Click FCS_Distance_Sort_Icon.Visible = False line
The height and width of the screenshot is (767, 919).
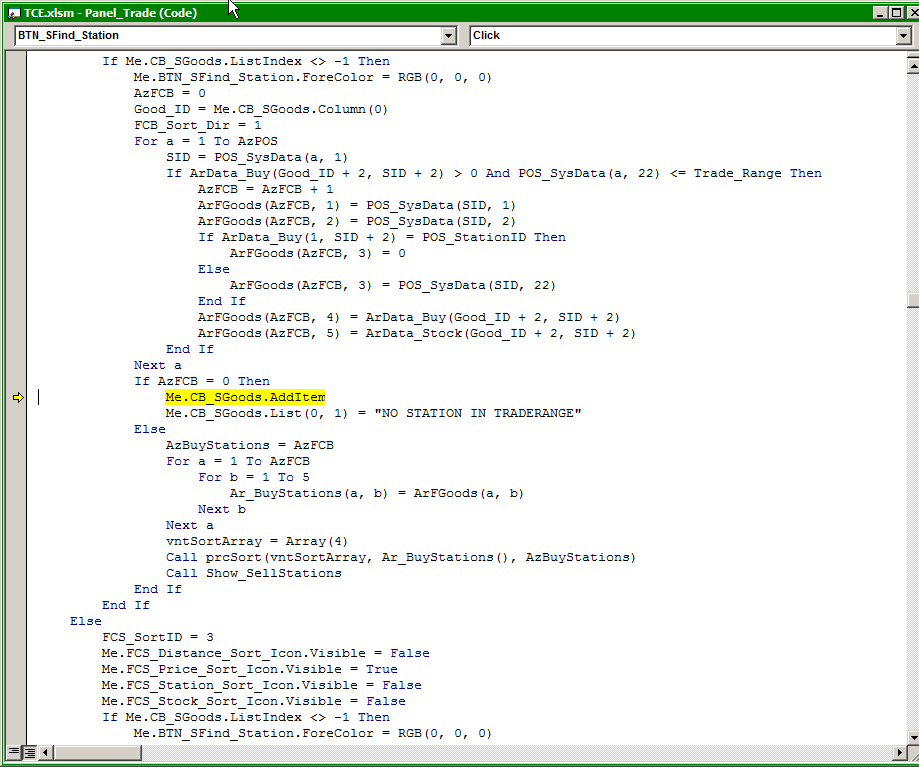click(x=266, y=653)
